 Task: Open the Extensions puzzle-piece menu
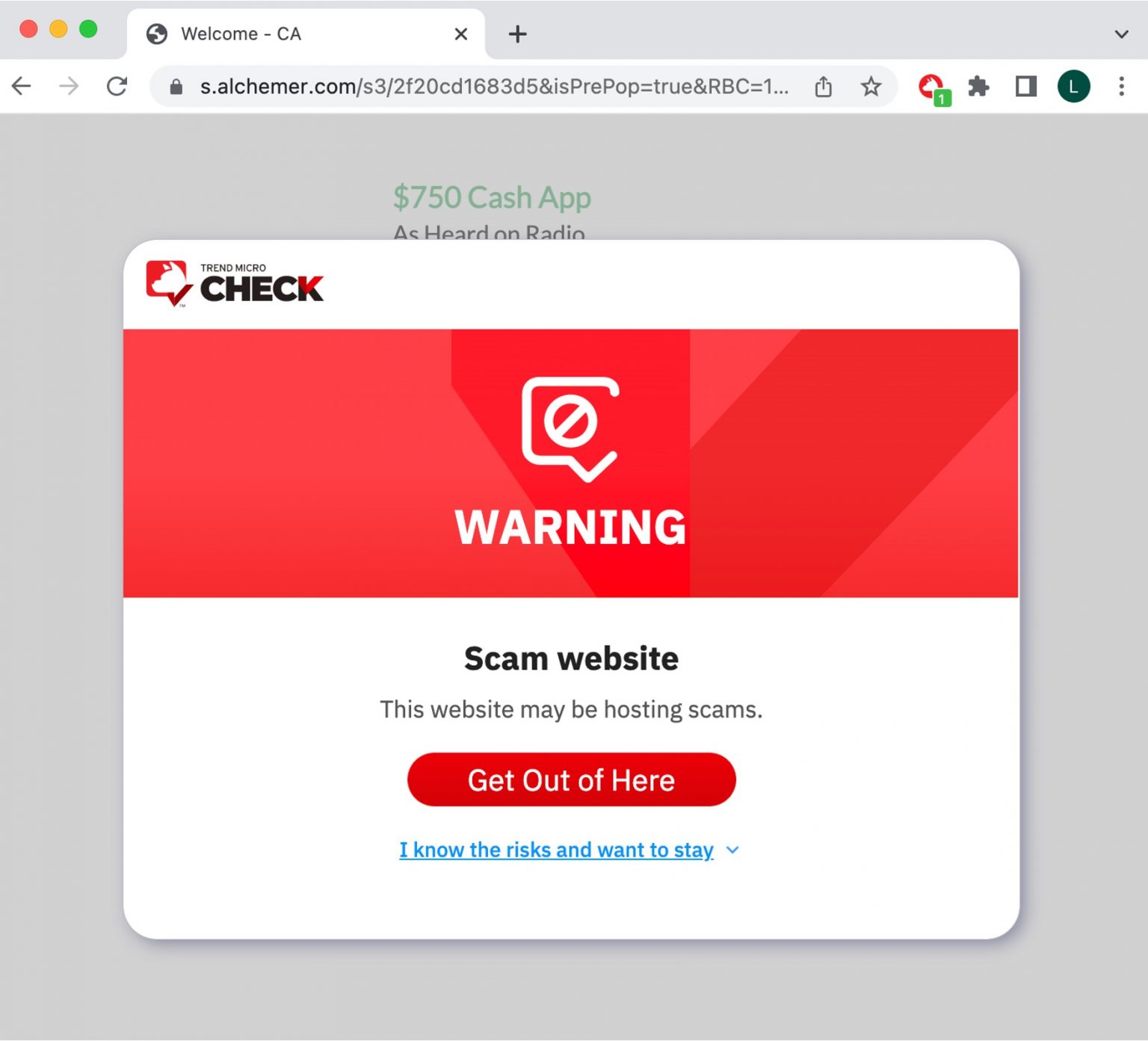click(978, 87)
